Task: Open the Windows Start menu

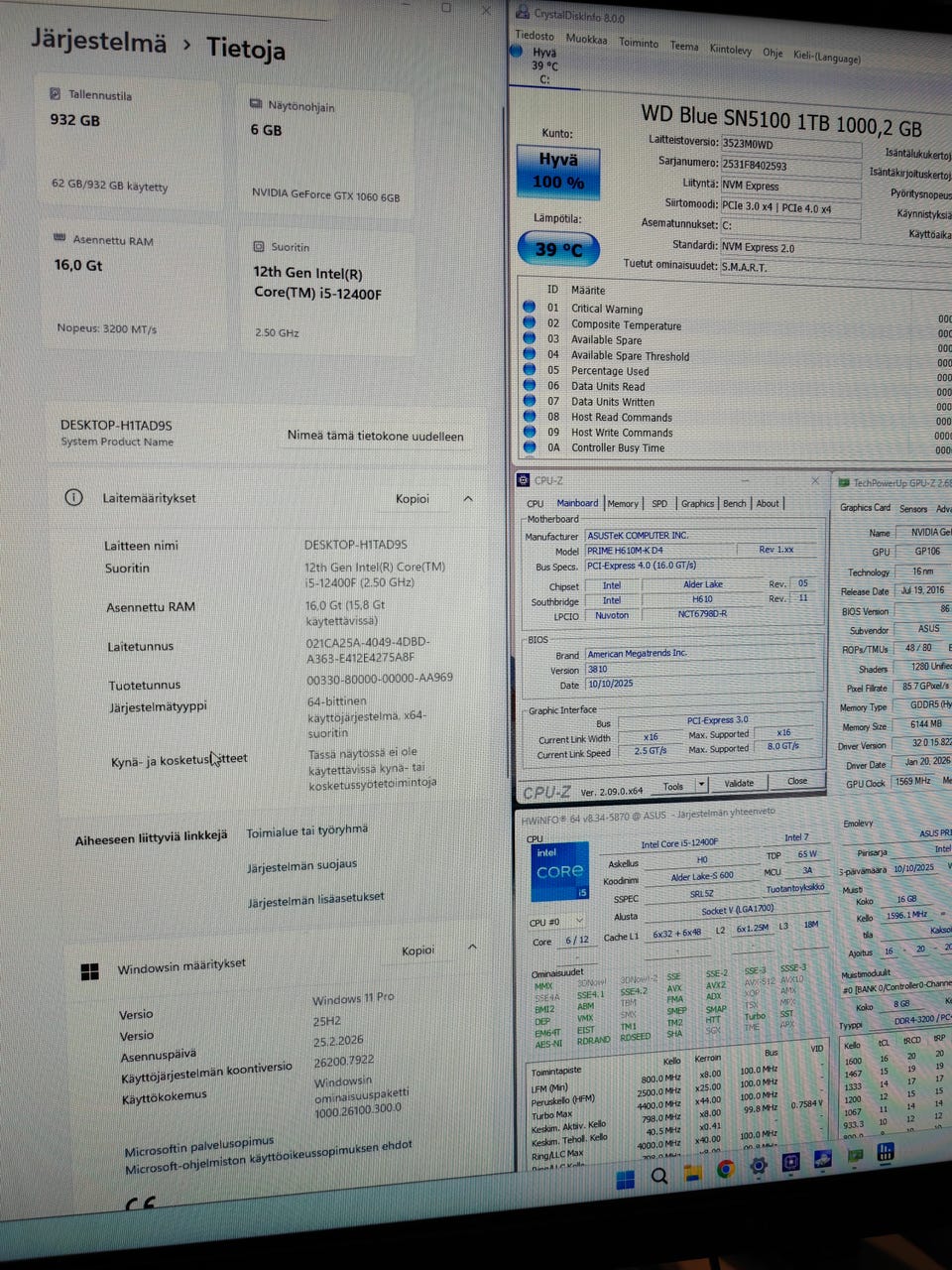Action: click(626, 1179)
